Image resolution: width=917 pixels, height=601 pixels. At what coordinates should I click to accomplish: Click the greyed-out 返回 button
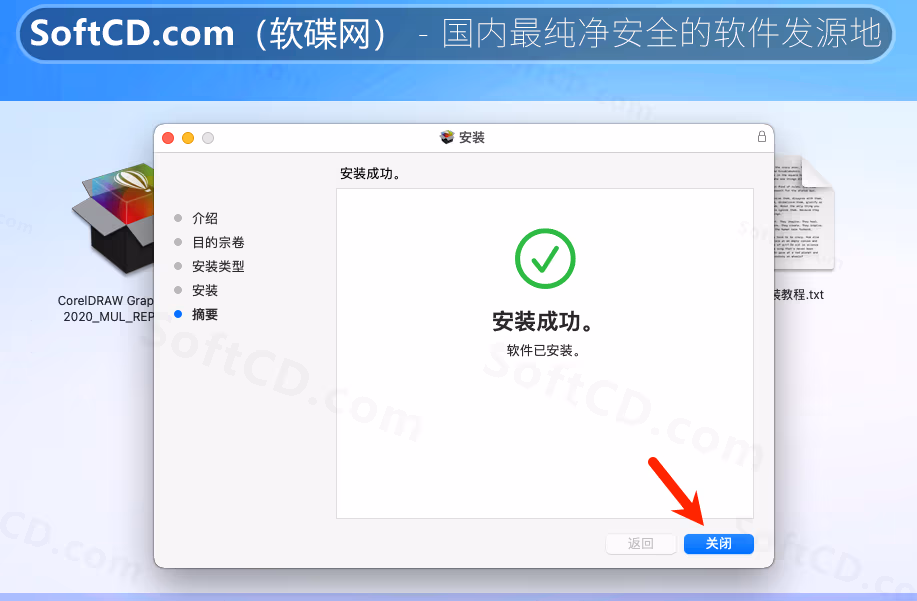point(641,544)
